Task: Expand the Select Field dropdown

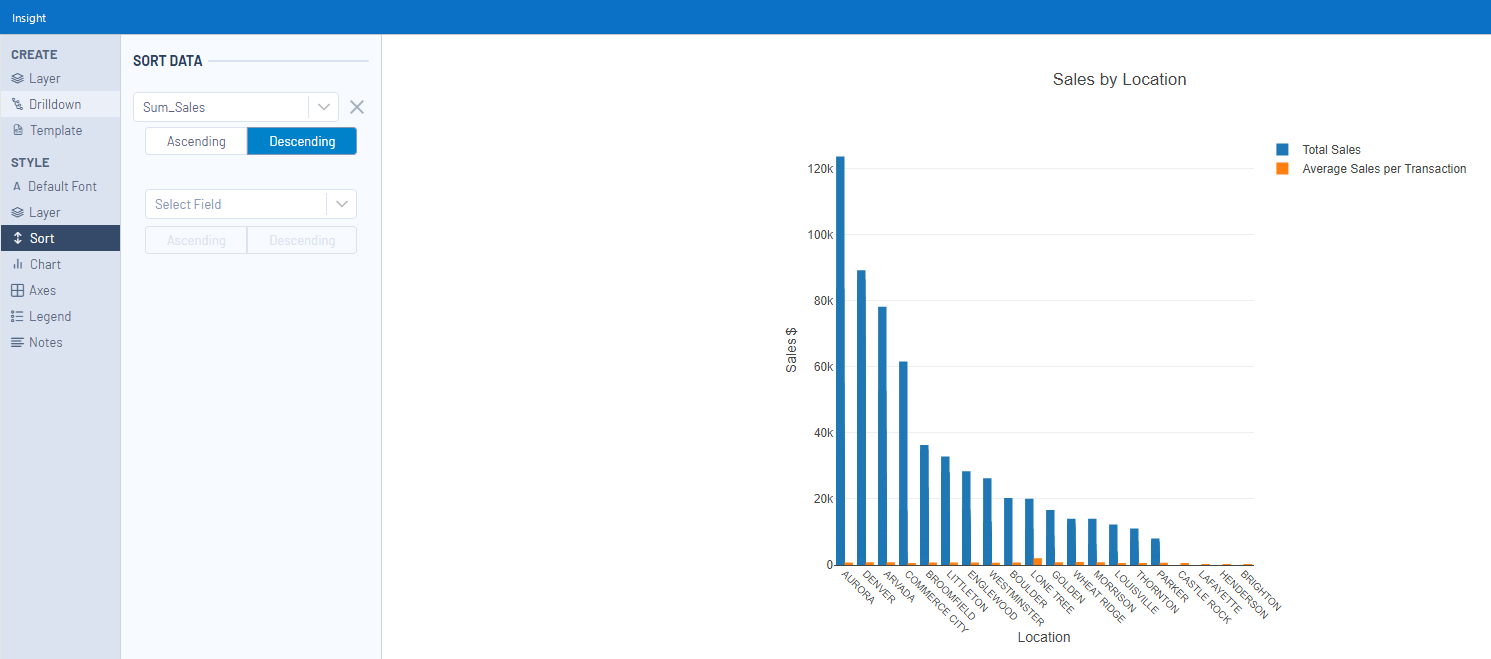Action: pyautogui.click(x=342, y=204)
